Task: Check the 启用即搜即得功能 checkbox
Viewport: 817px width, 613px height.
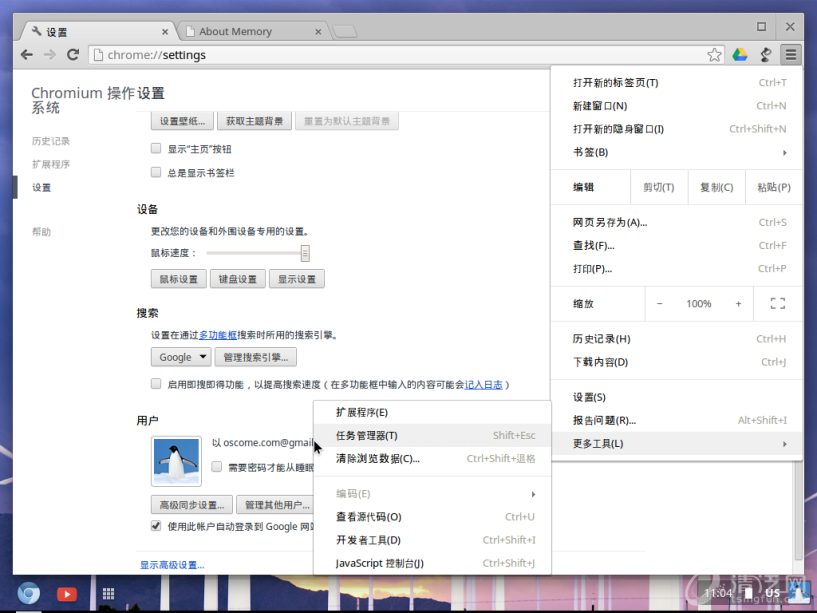Action: point(156,384)
